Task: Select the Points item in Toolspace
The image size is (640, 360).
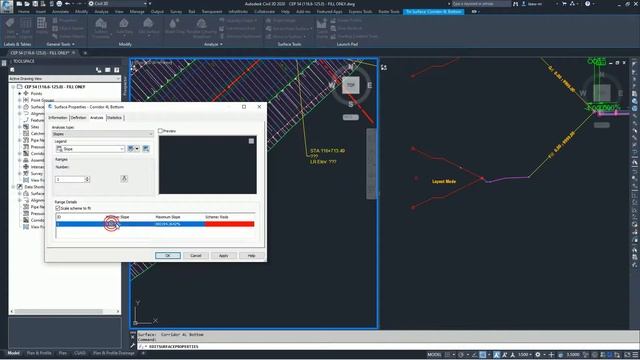Action: click(36, 93)
